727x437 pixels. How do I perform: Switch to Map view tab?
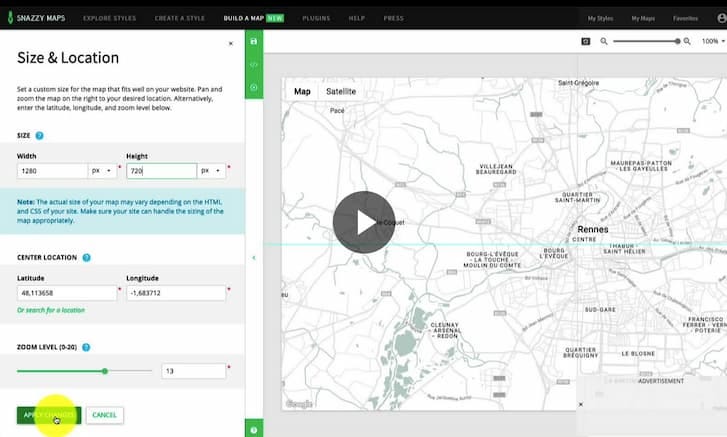[x=302, y=91]
